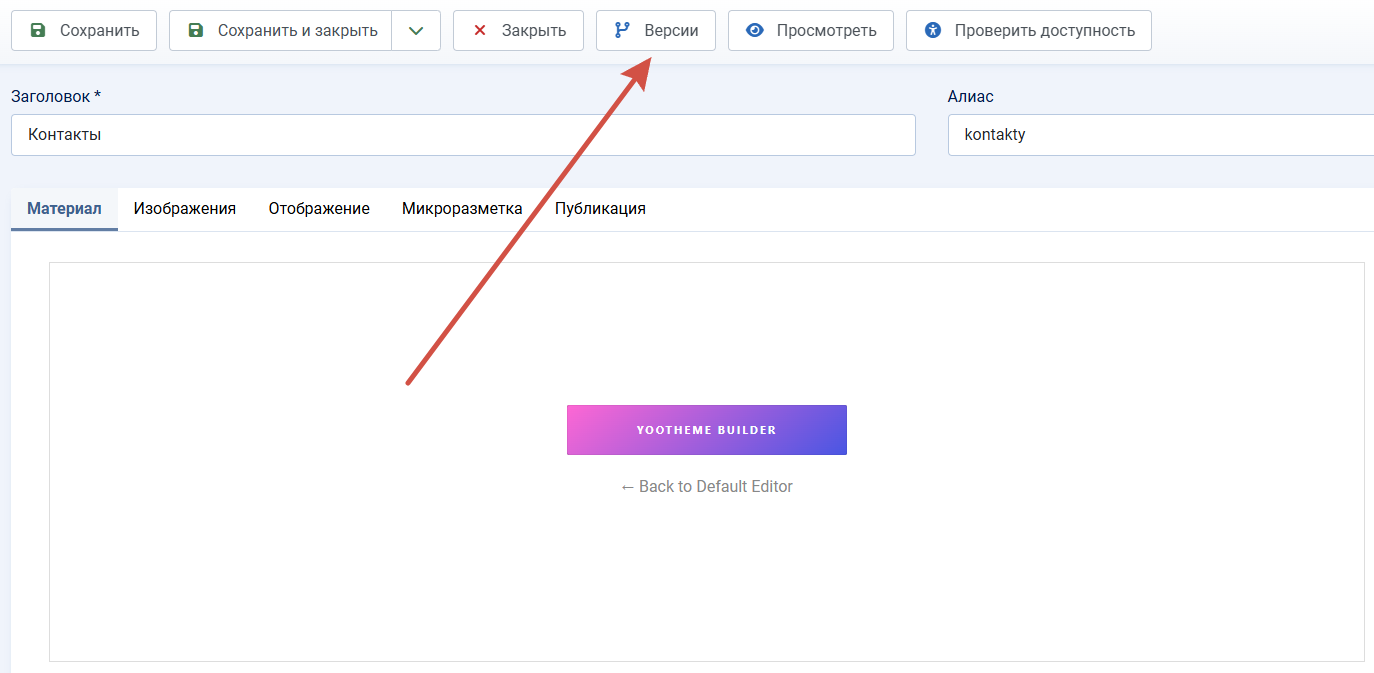The image size is (1374, 673).
Task: Click the eye icon on Просмотреть button
Action: click(755, 30)
